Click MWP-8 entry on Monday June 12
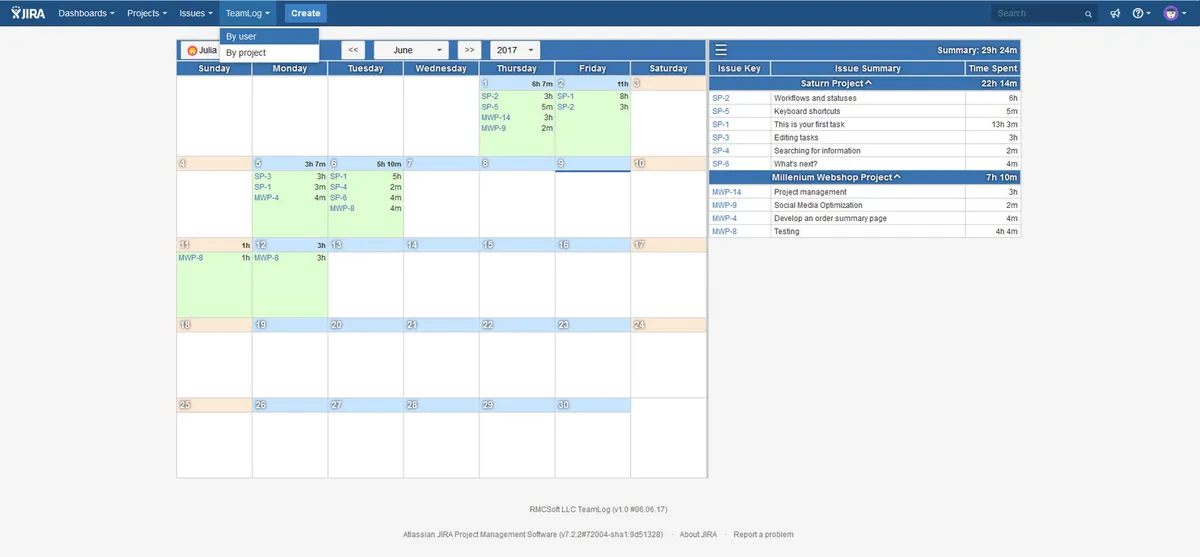This screenshot has height=557, width=1200. 267,257
